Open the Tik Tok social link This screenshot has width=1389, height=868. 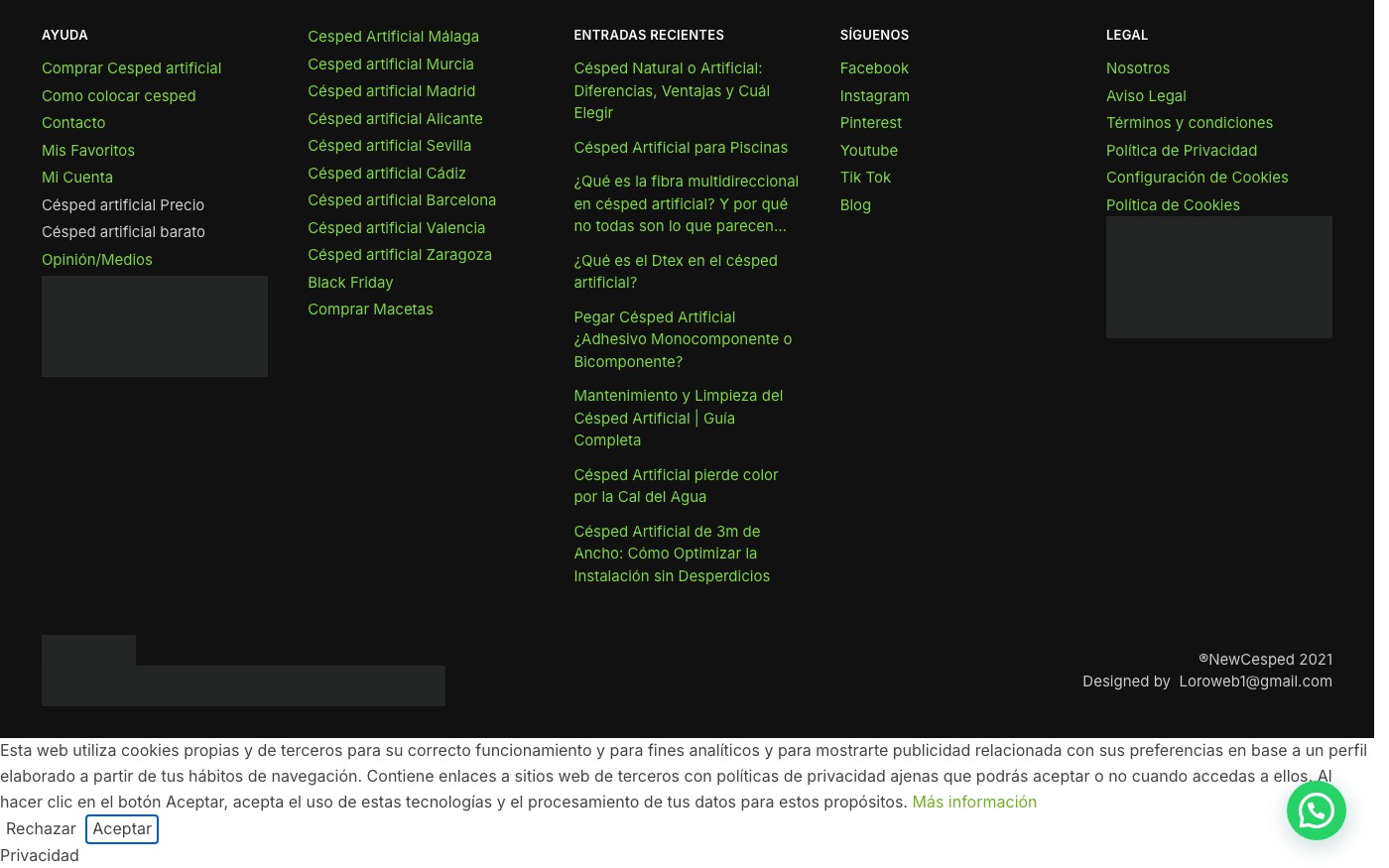865,178
